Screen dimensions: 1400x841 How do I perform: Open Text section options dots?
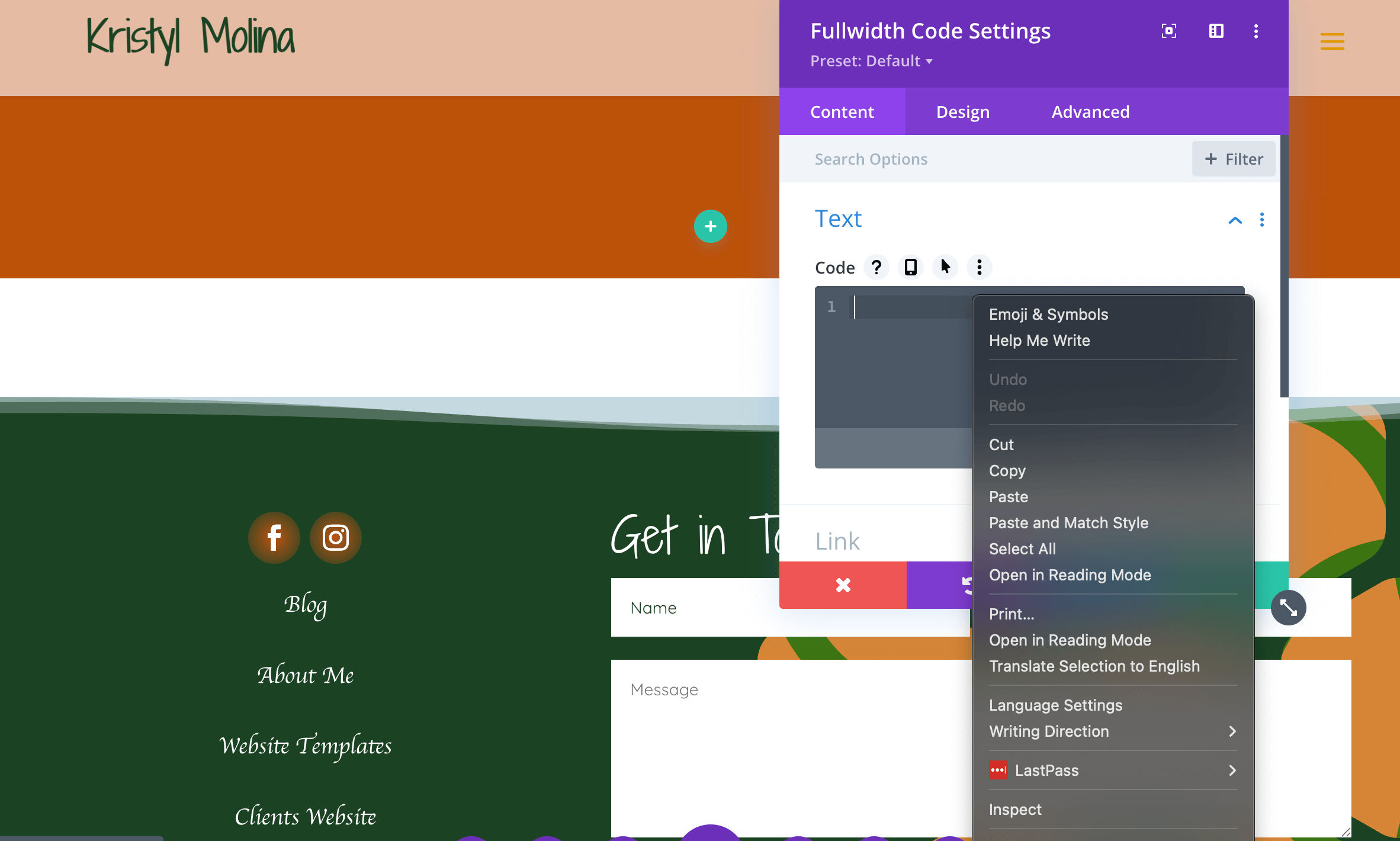tap(1262, 220)
